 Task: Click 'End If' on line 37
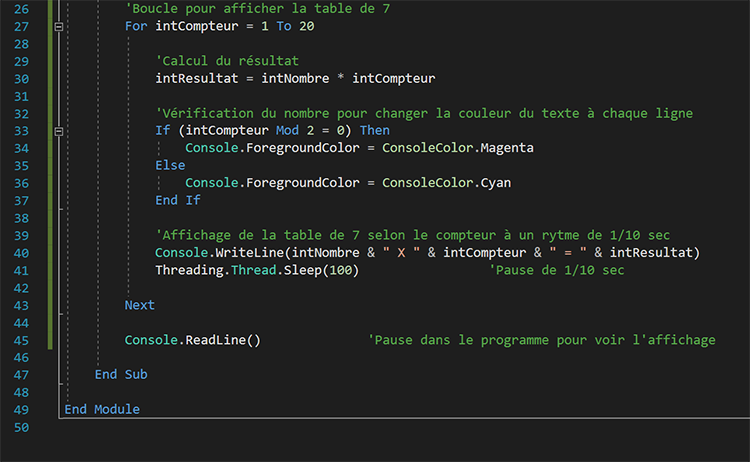click(x=178, y=200)
